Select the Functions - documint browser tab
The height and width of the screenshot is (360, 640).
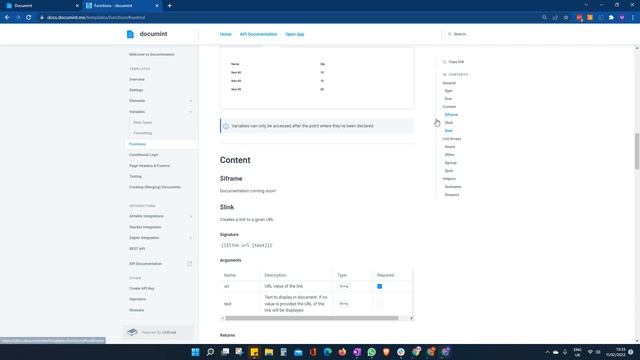(121, 6)
